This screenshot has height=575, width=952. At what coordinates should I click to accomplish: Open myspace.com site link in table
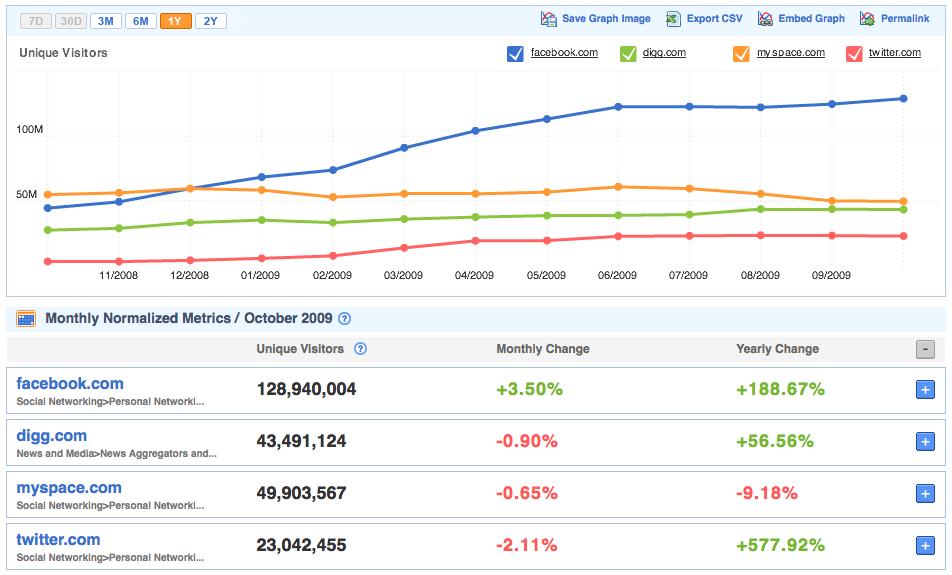coord(69,488)
